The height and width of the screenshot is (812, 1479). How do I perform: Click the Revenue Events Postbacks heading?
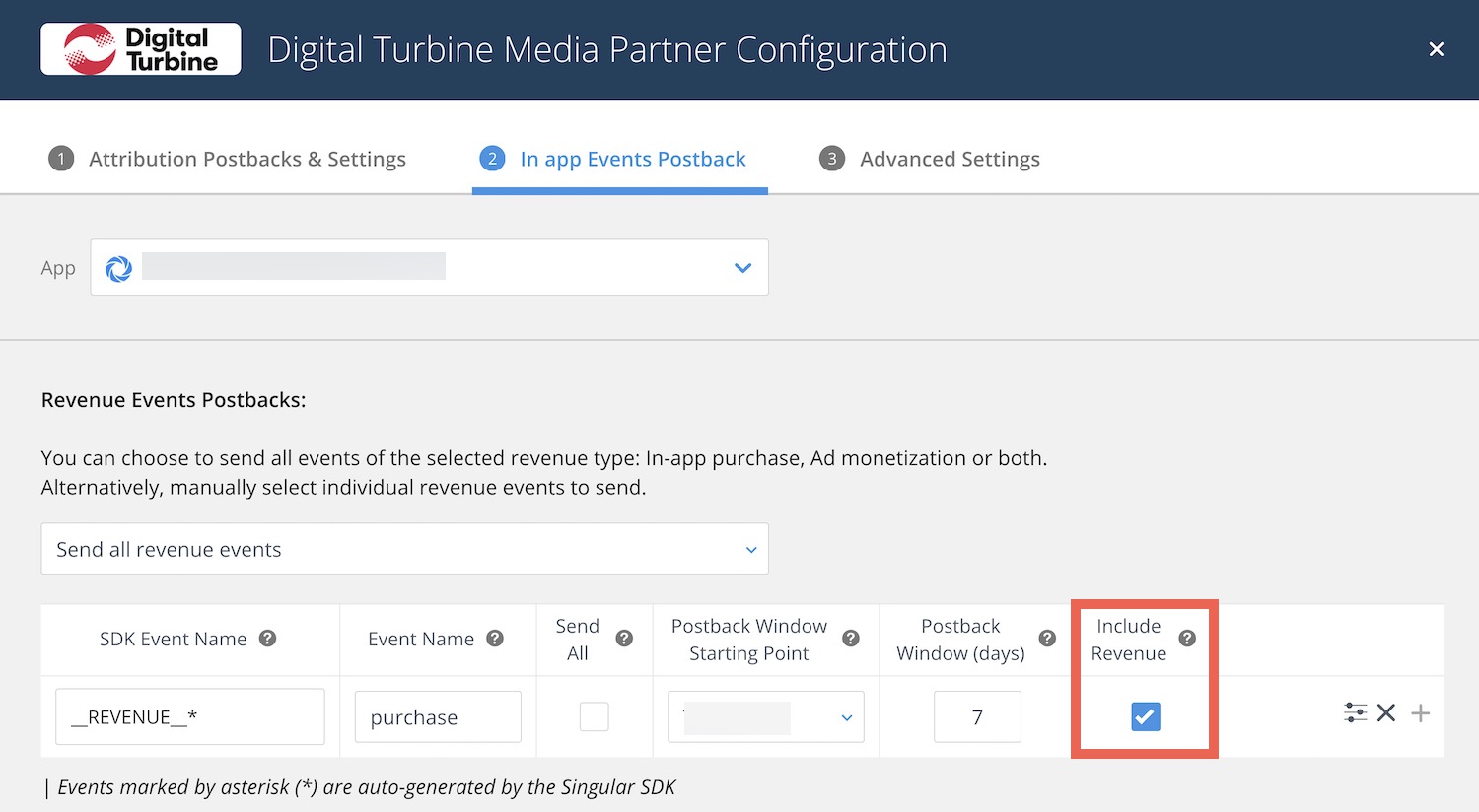coord(174,400)
